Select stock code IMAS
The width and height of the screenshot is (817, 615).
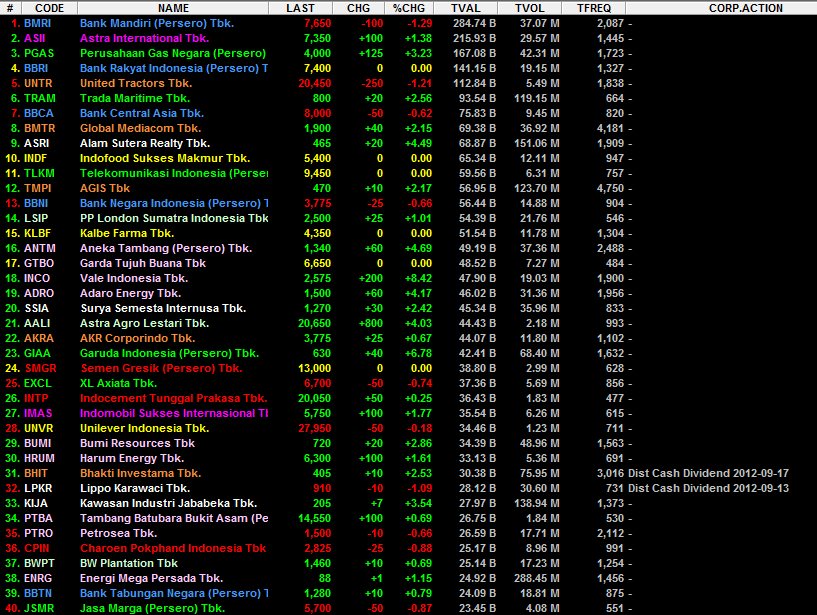[x=38, y=414]
